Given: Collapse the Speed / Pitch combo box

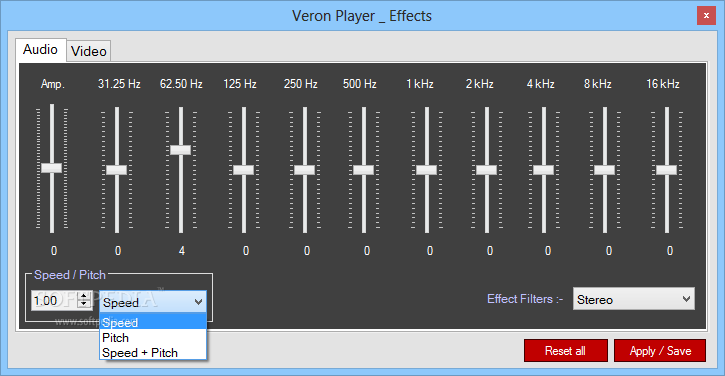Looking at the screenshot, I should (x=153, y=302).
